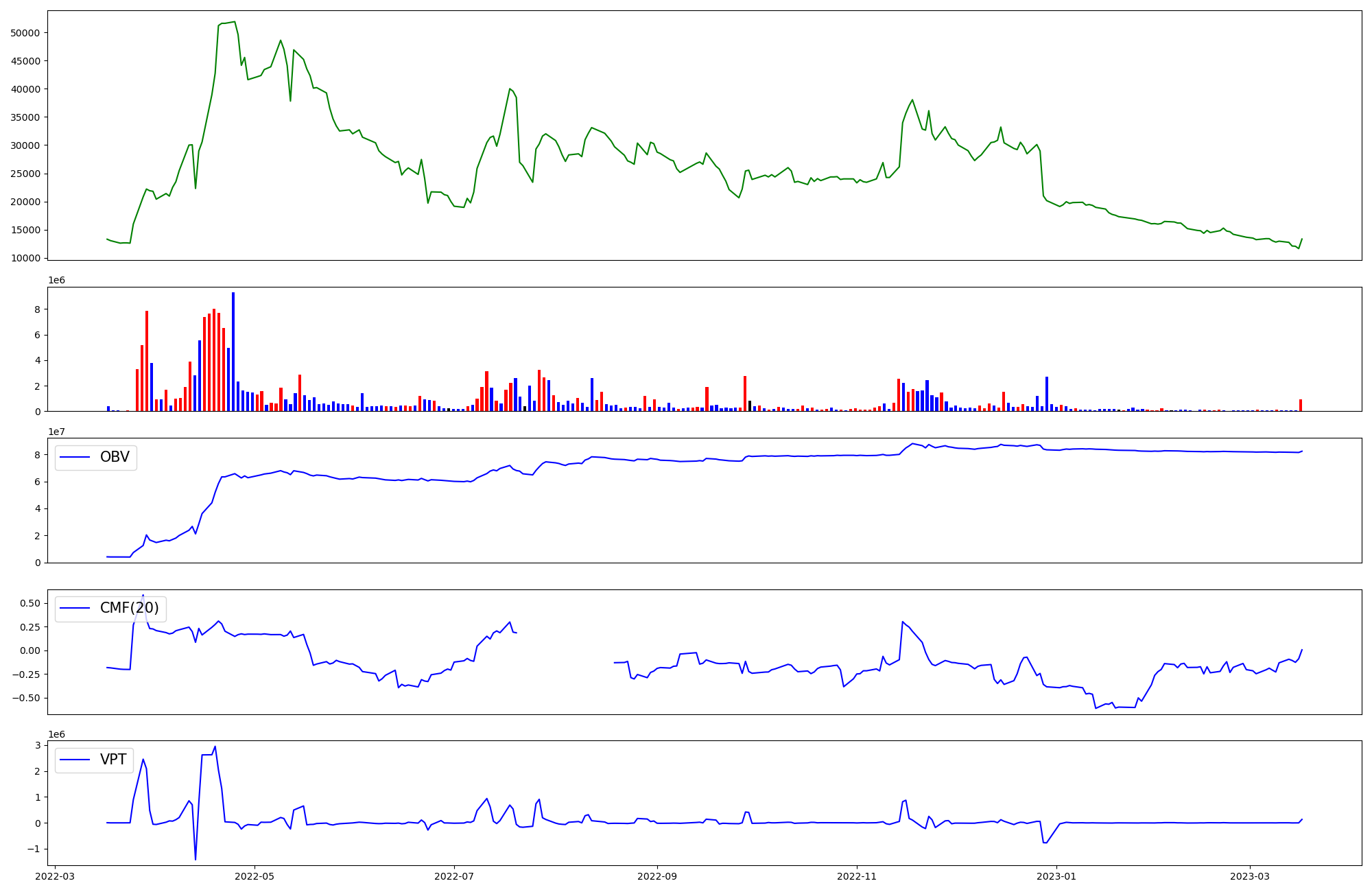Screen dimensions: 1372x892
Task: Click the CMF(20) legend label
Action: pyautogui.click(x=129, y=608)
